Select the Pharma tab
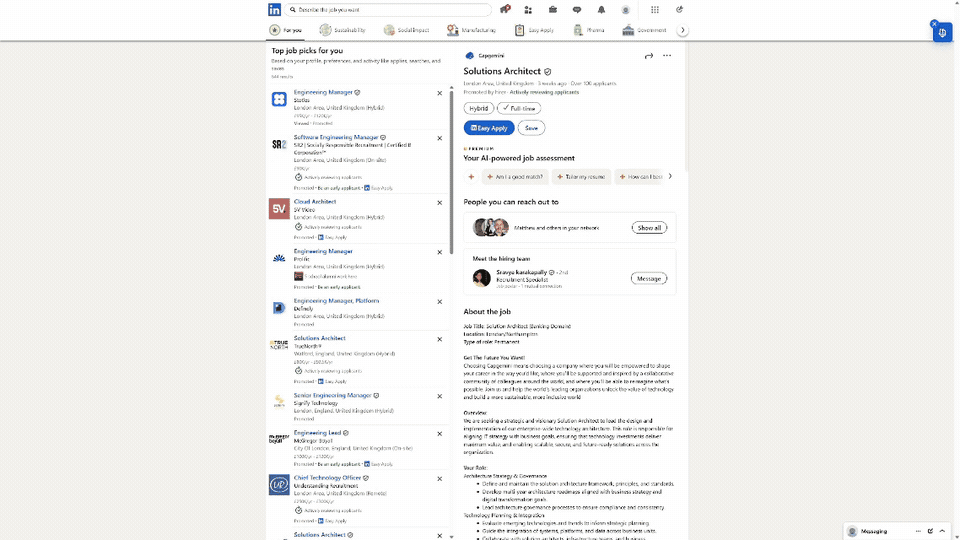960x540 pixels. 588,30
